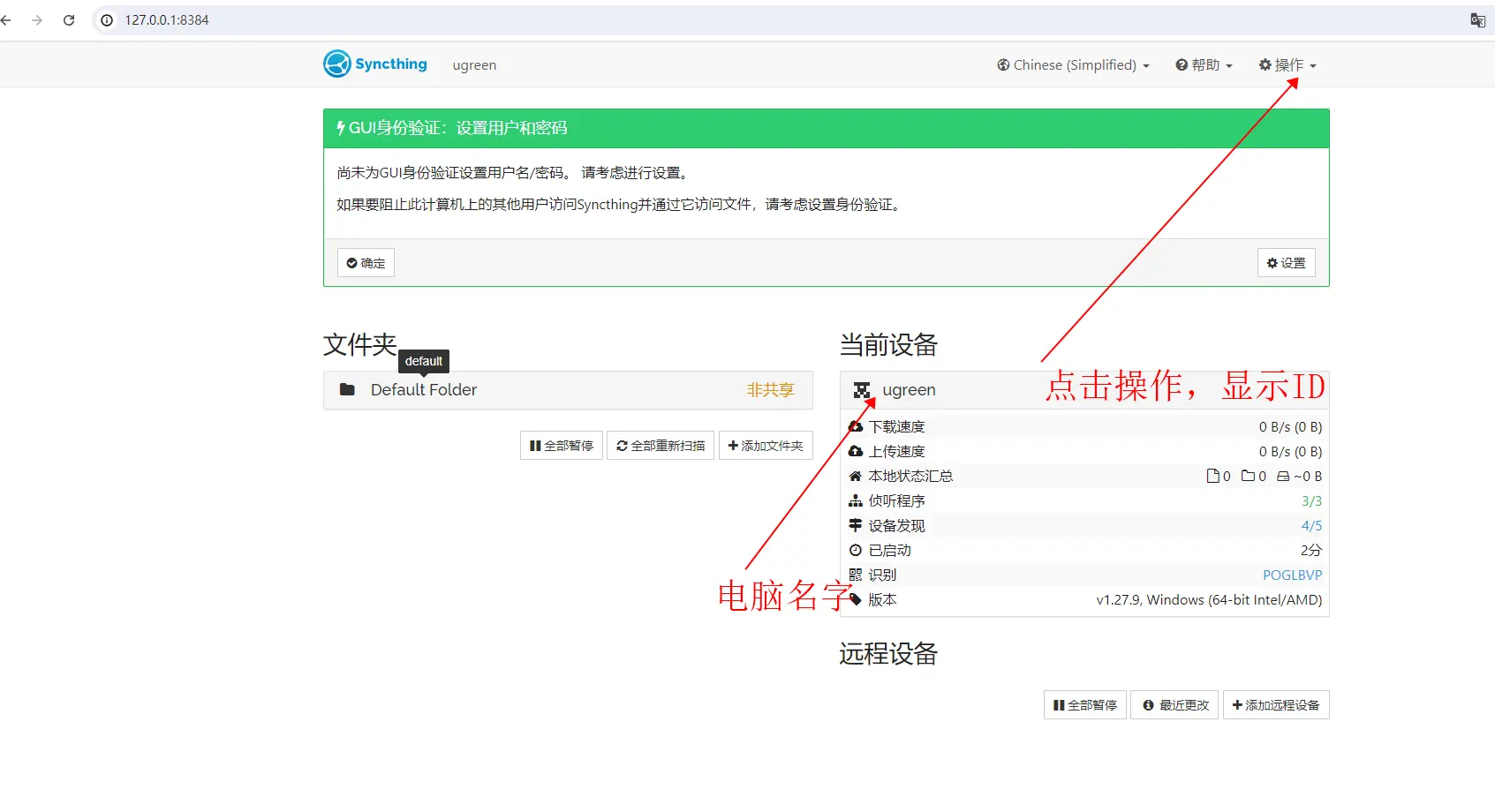Click the Default Folder folder icon
The image size is (1495, 812).
[x=347, y=390]
